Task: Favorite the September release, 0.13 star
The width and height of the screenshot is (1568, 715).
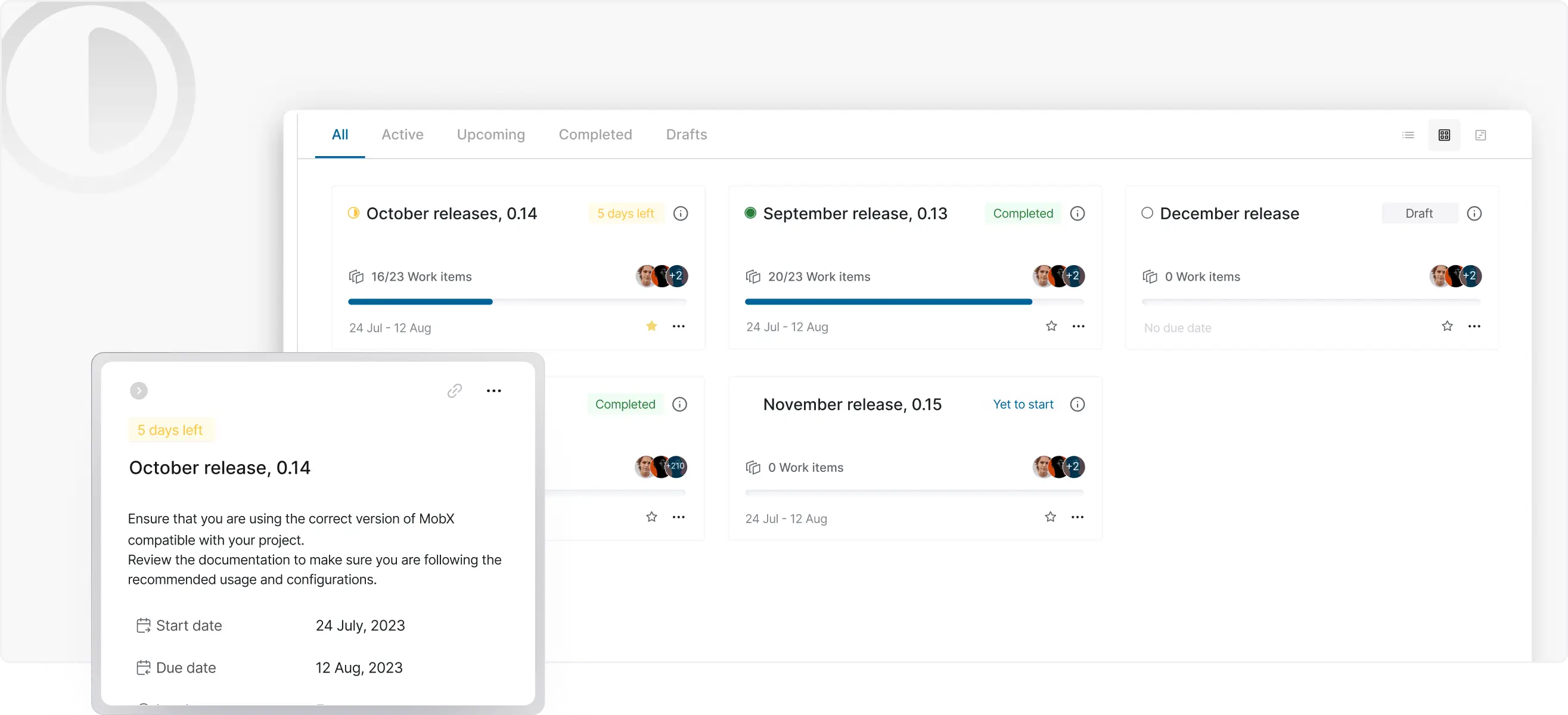Action: tap(1051, 326)
